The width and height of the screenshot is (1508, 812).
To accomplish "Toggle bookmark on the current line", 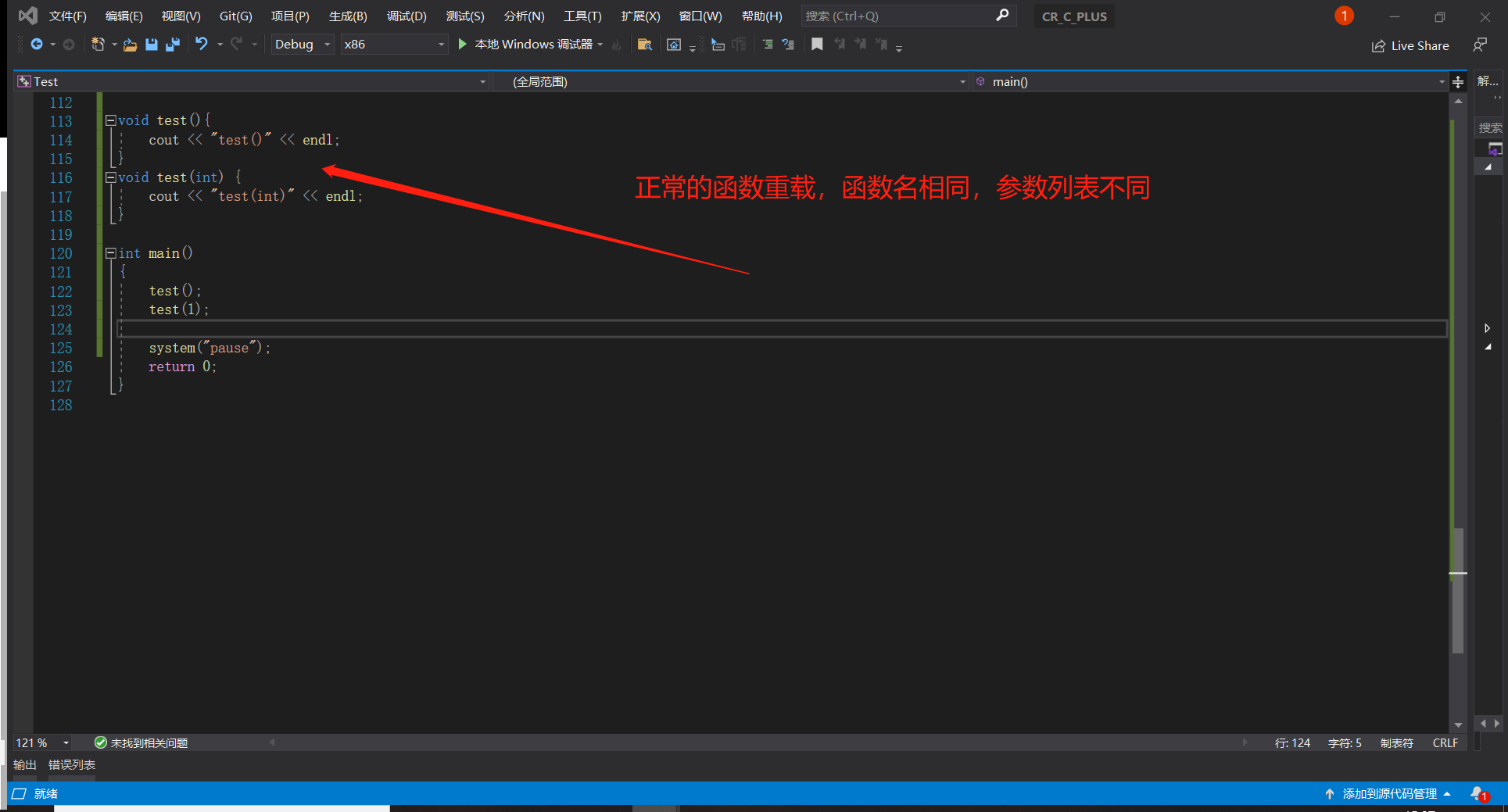I will coord(817,45).
